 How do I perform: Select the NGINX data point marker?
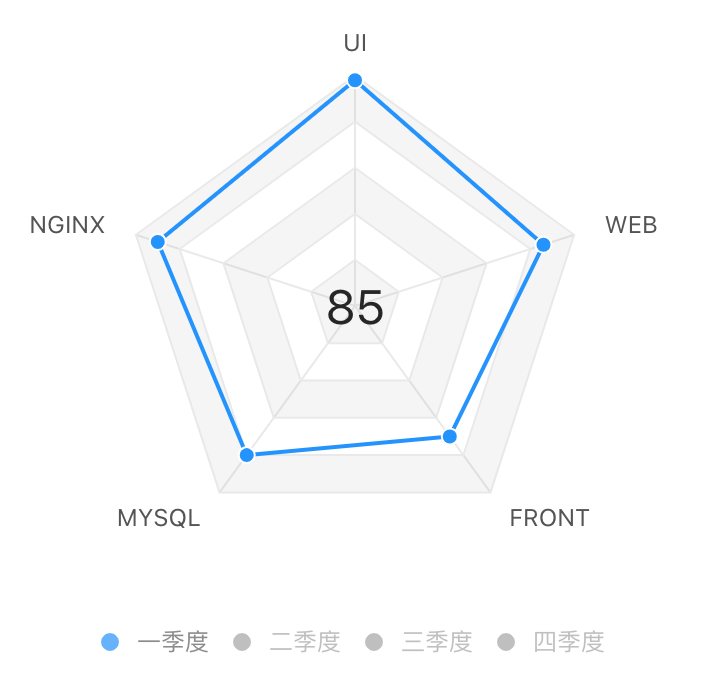pos(158,242)
